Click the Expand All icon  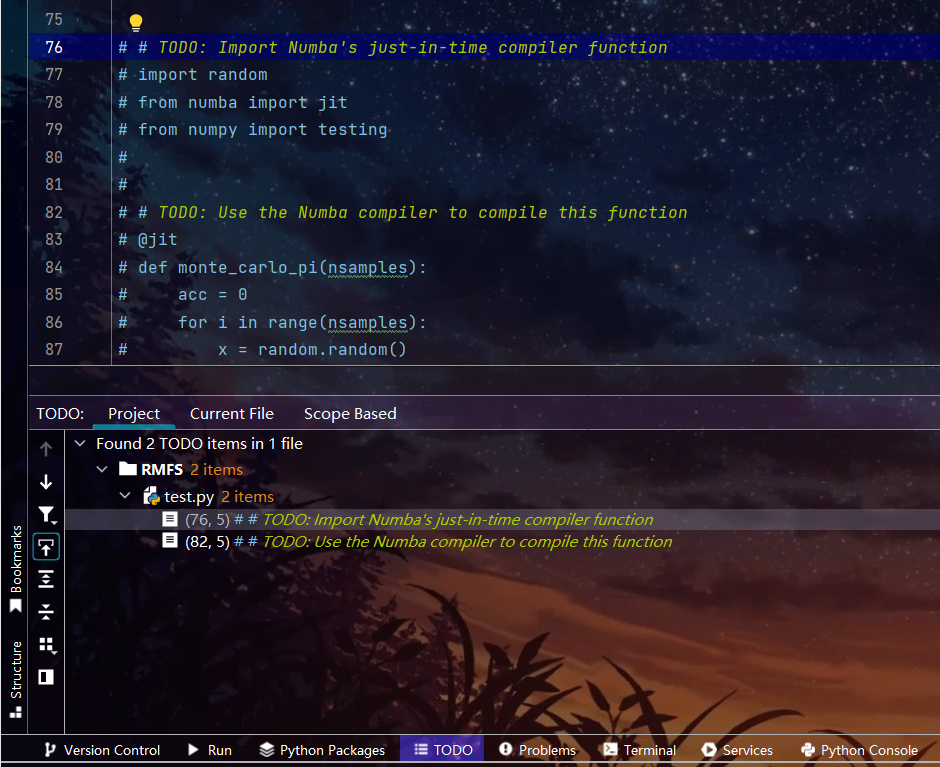[x=46, y=579]
